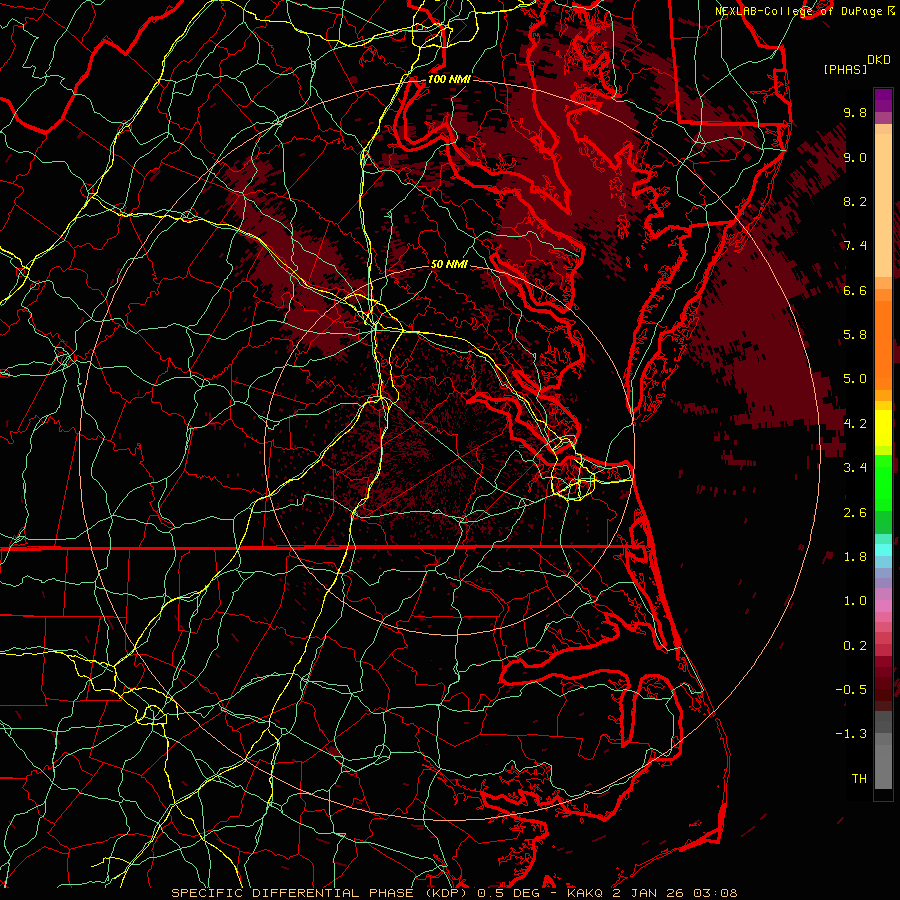The height and width of the screenshot is (900, 900).
Task: Select the 6.6 color scale value
Action: pyautogui.click(x=855, y=290)
